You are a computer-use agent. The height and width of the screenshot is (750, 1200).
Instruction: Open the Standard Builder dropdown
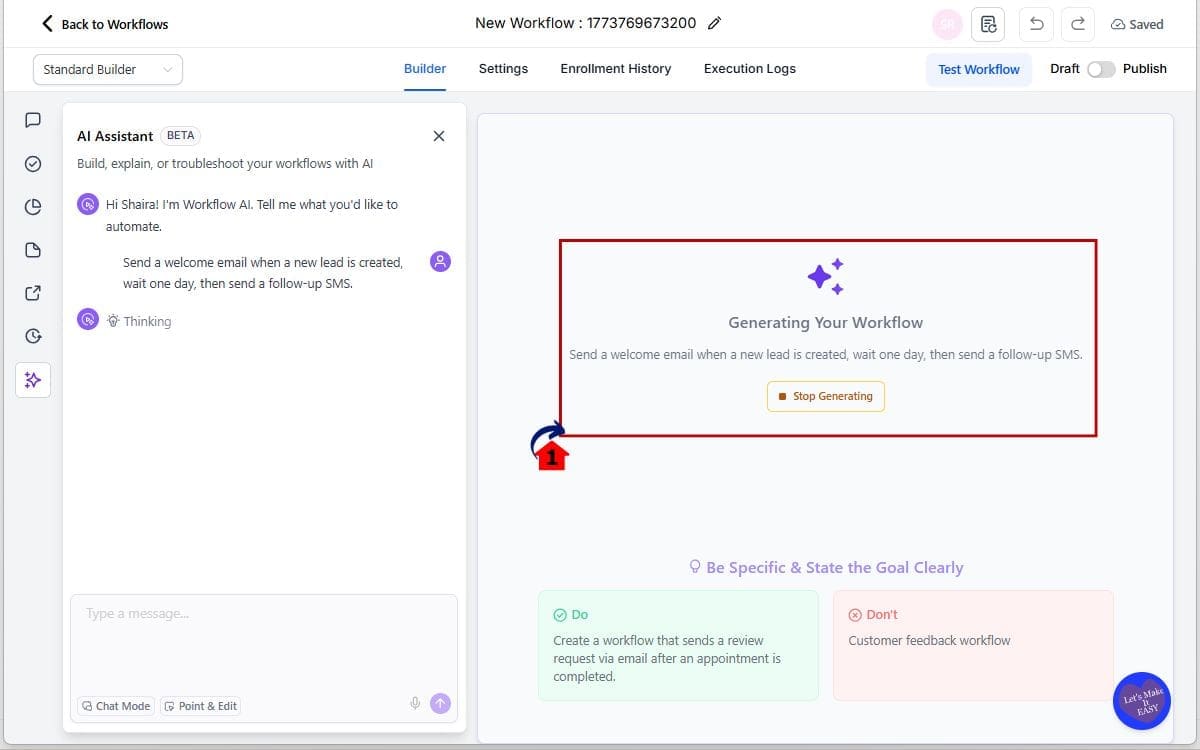107,69
